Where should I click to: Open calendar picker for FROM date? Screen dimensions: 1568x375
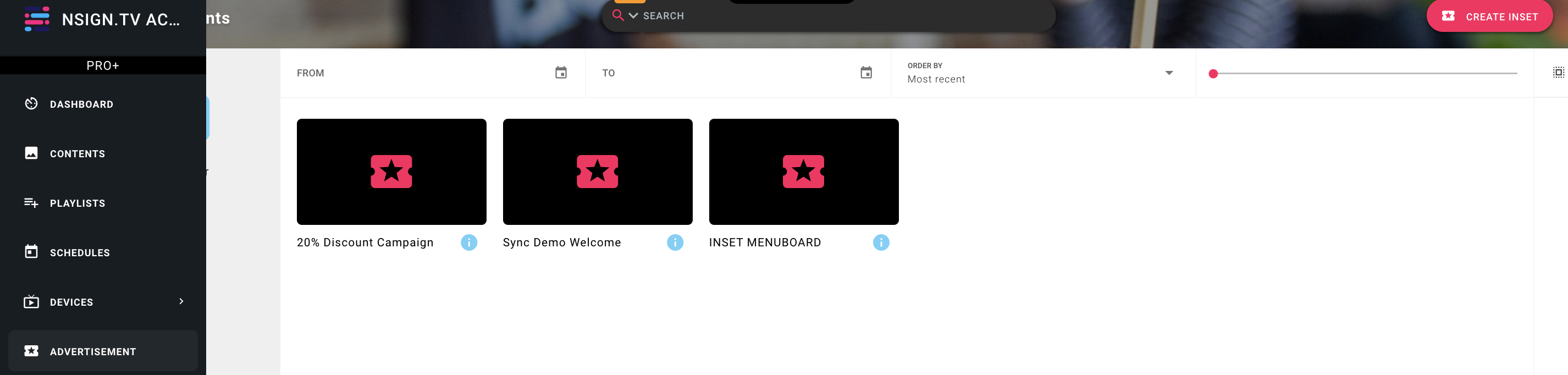point(561,73)
